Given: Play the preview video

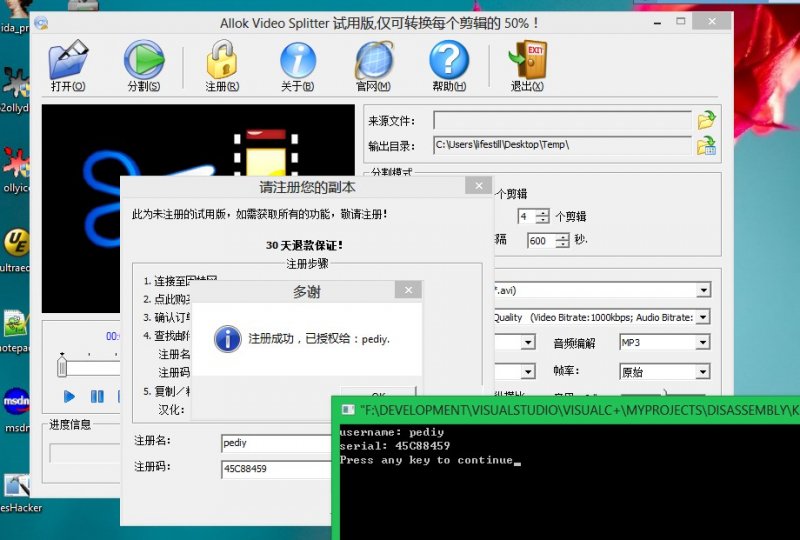Looking at the screenshot, I should click(69, 396).
